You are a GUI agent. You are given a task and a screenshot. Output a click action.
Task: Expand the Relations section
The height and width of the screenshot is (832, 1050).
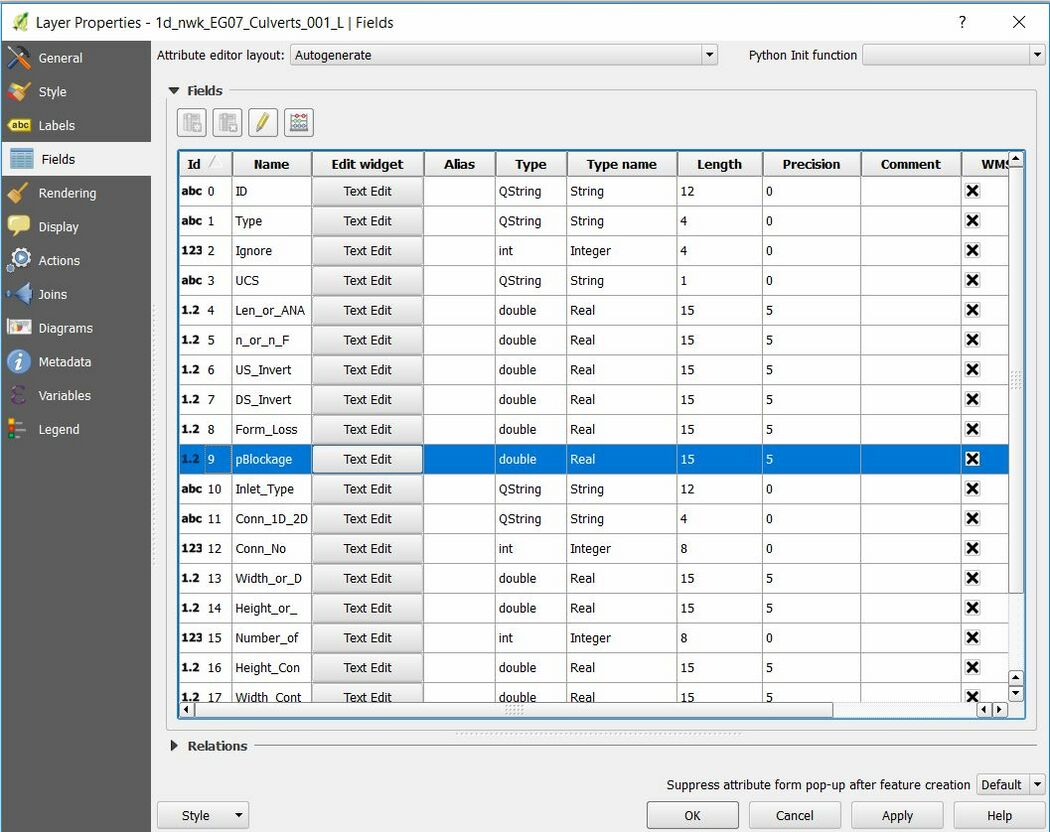pyautogui.click(x=175, y=745)
